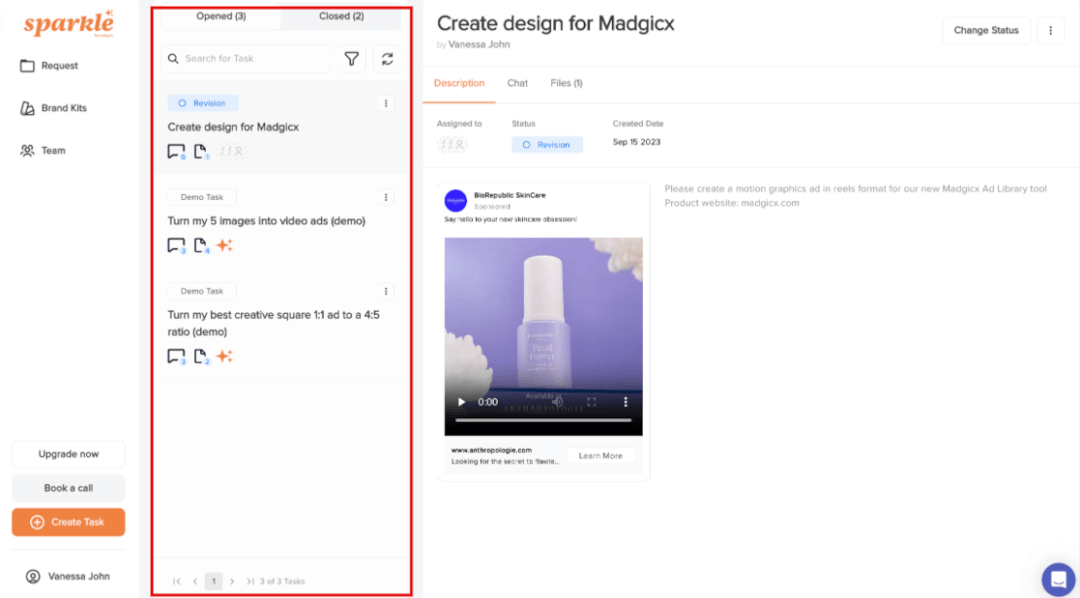
Task: Click sparkle AI icon on 4:5 ratio demo task
Action: [x=225, y=356]
